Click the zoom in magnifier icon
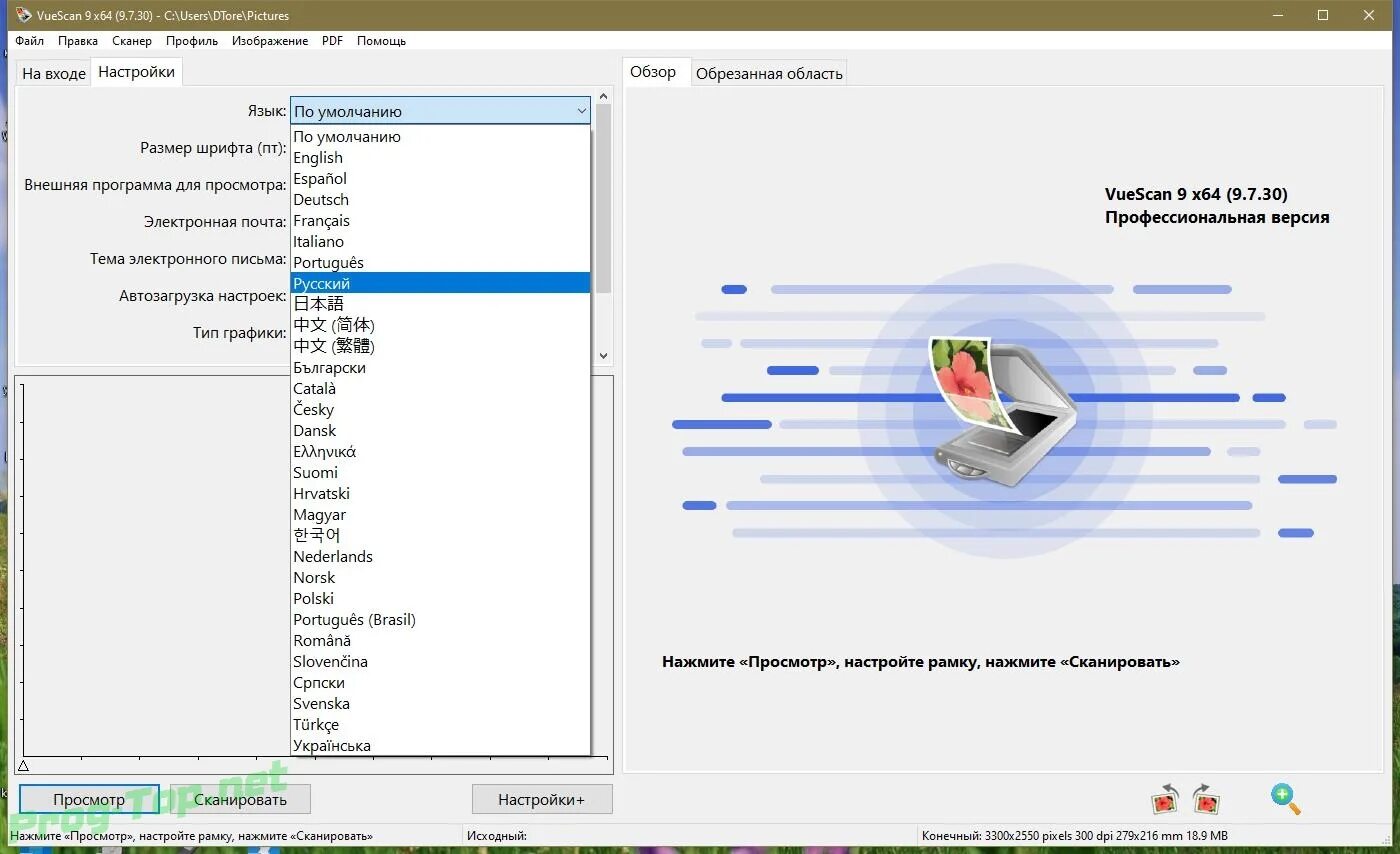The height and width of the screenshot is (854, 1400). coord(1285,799)
